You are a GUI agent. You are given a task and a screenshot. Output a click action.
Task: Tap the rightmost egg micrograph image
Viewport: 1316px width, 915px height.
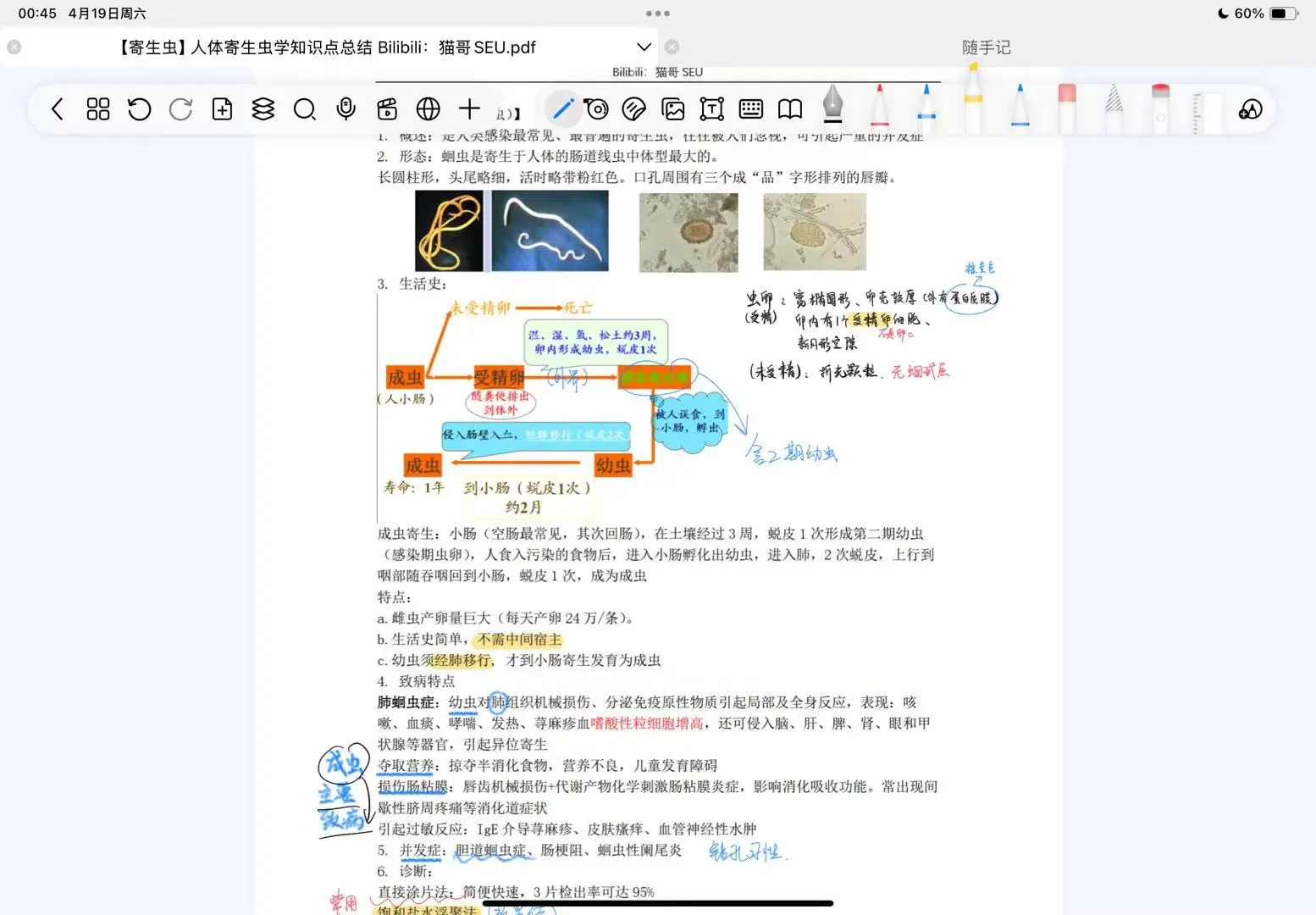(x=815, y=232)
